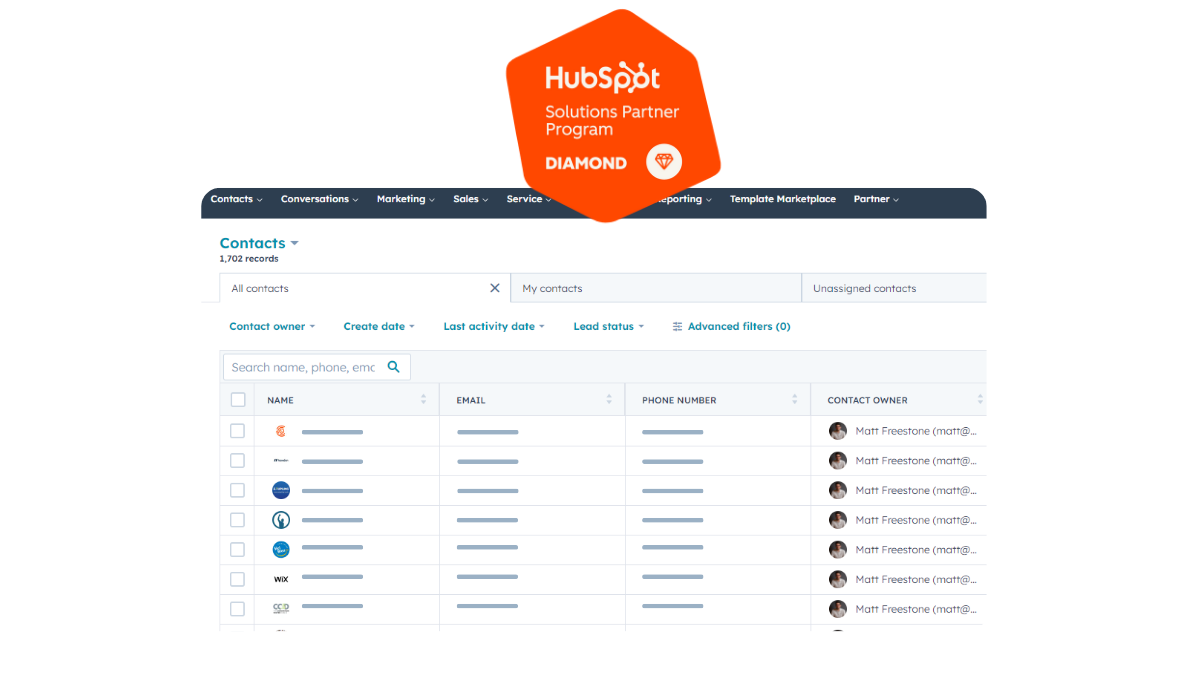
Task: Open the Marketing menu in top navigation
Action: (405, 199)
